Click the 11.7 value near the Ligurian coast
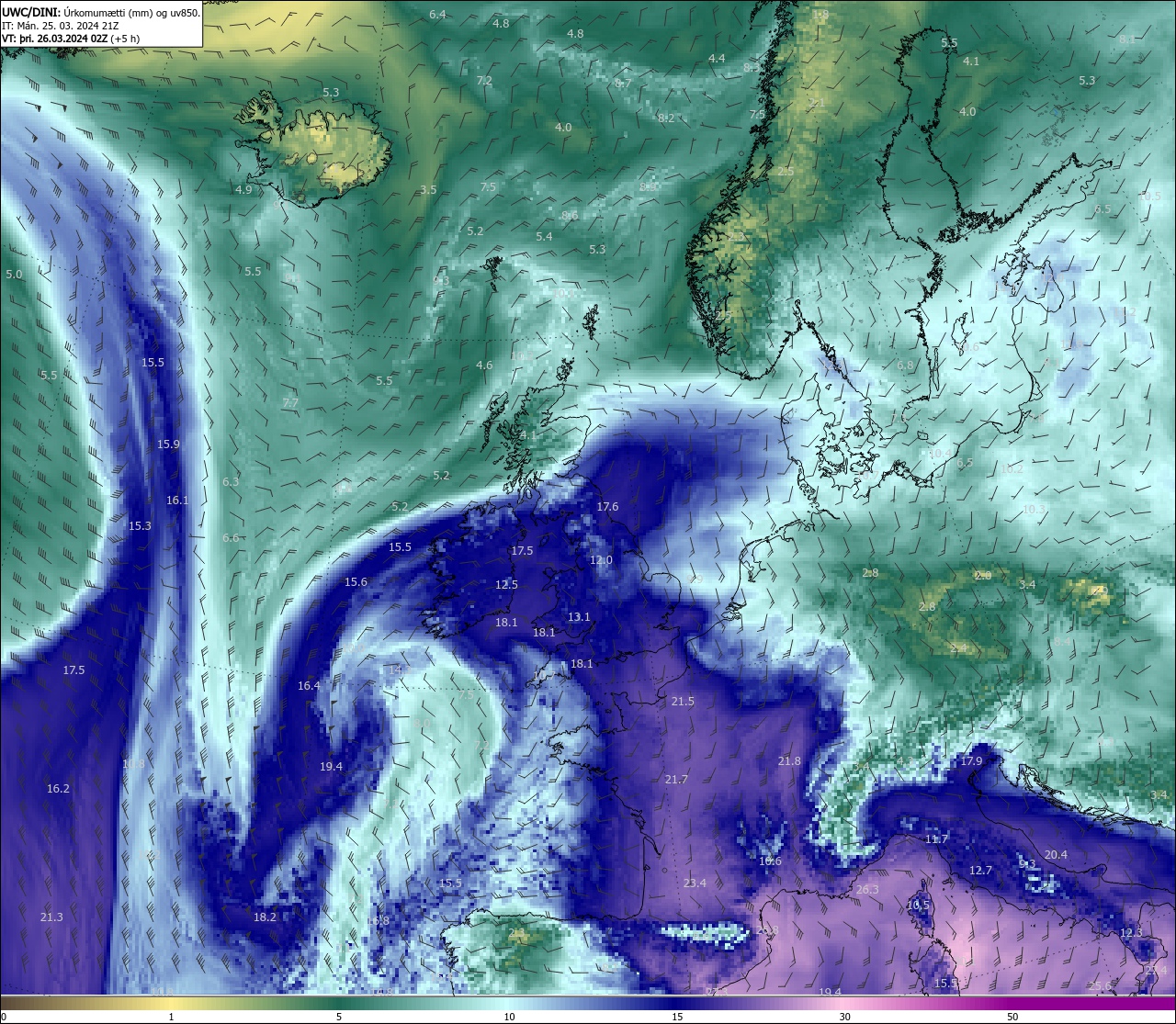 pos(936,839)
